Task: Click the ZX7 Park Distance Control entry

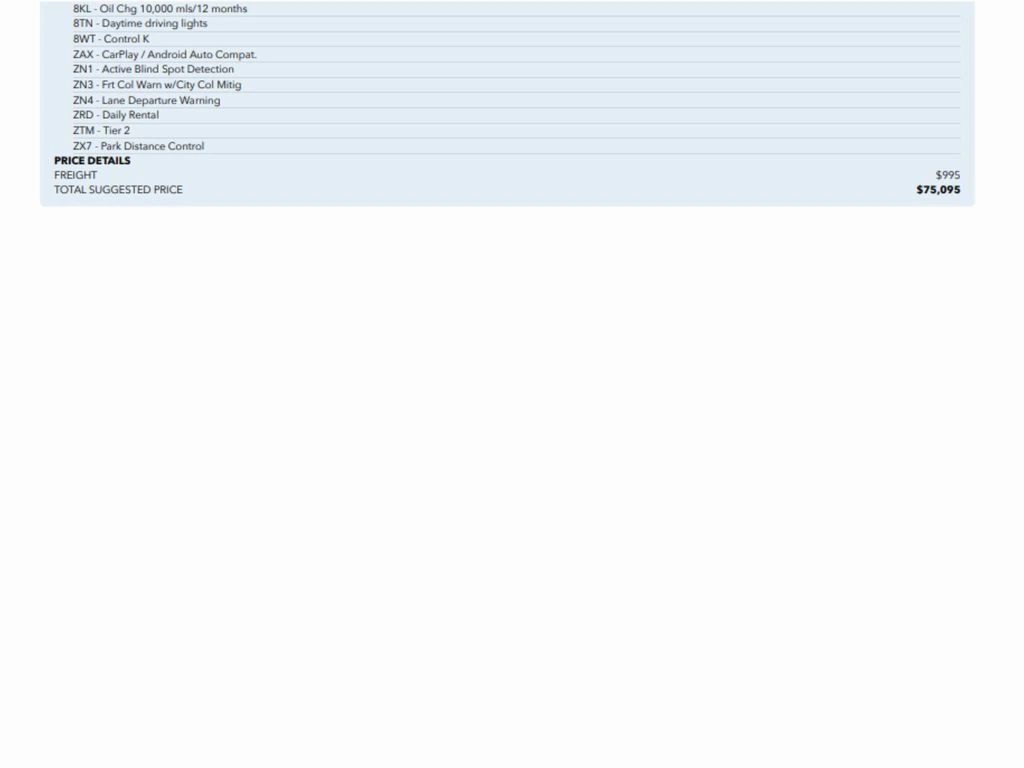Action: (x=138, y=146)
